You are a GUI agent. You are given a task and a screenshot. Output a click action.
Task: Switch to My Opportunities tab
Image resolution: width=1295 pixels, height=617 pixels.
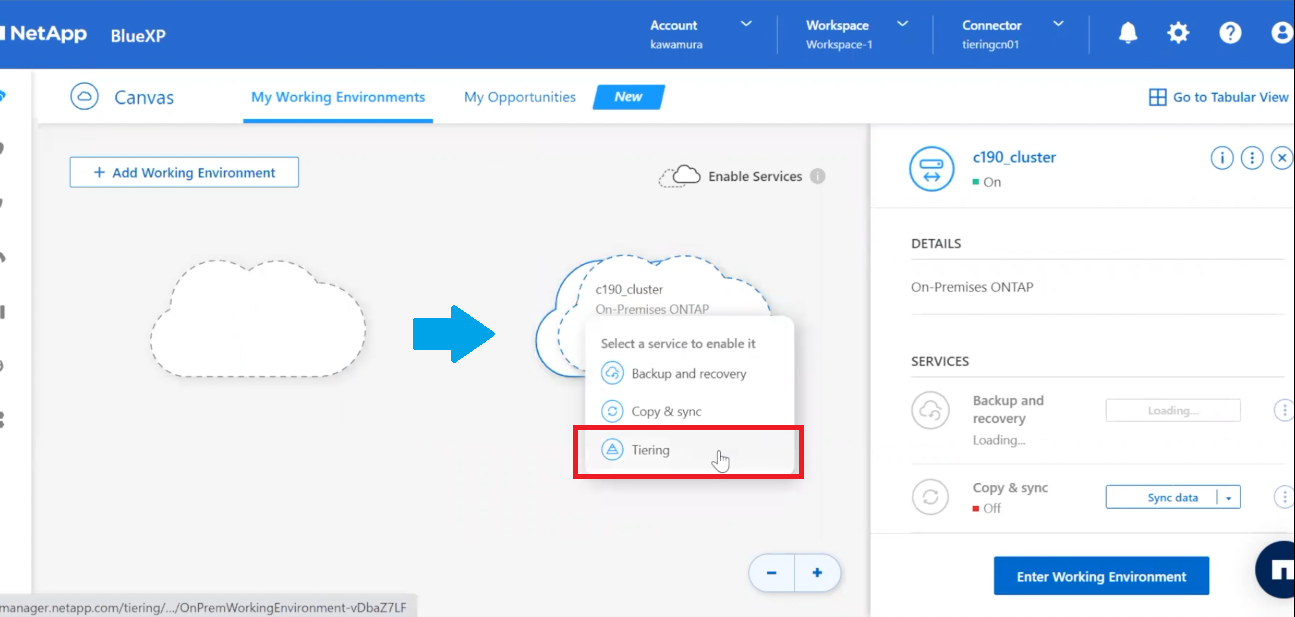click(520, 97)
